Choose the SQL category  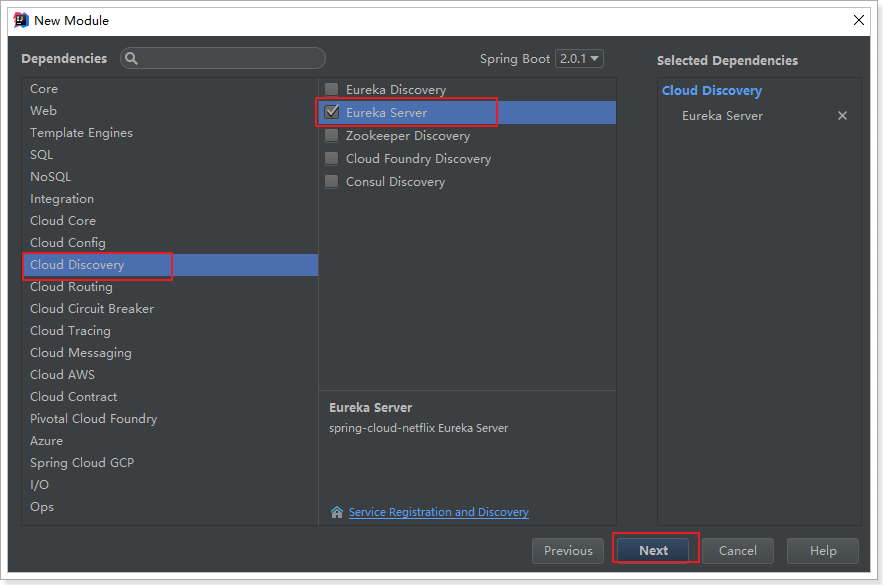coord(170,155)
